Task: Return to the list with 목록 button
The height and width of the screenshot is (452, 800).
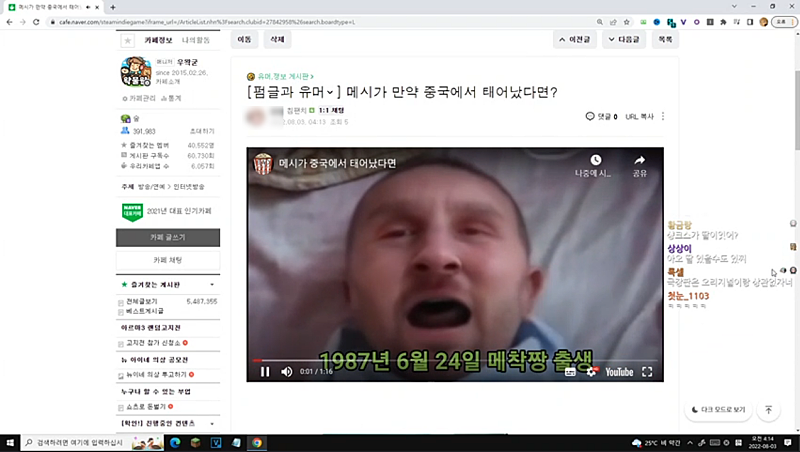Action: click(665, 39)
